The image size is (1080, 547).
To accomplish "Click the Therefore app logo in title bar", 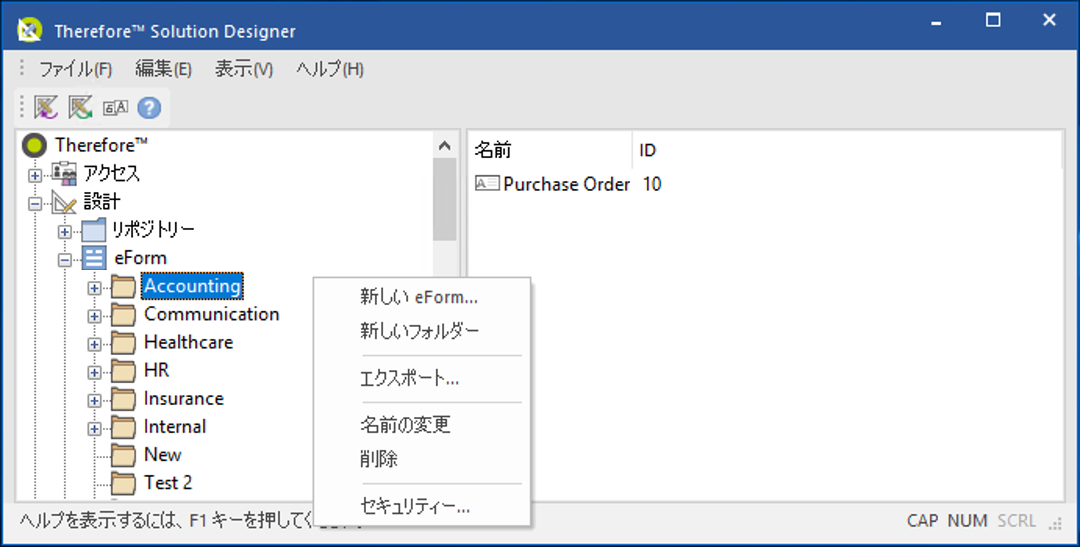I will pyautogui.click(x=30, y=30).
